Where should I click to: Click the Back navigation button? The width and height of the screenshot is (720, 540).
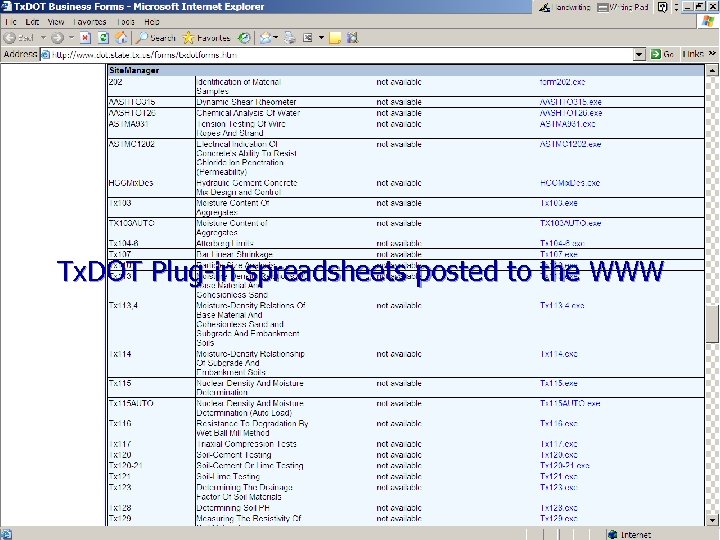tap(19, 38)
